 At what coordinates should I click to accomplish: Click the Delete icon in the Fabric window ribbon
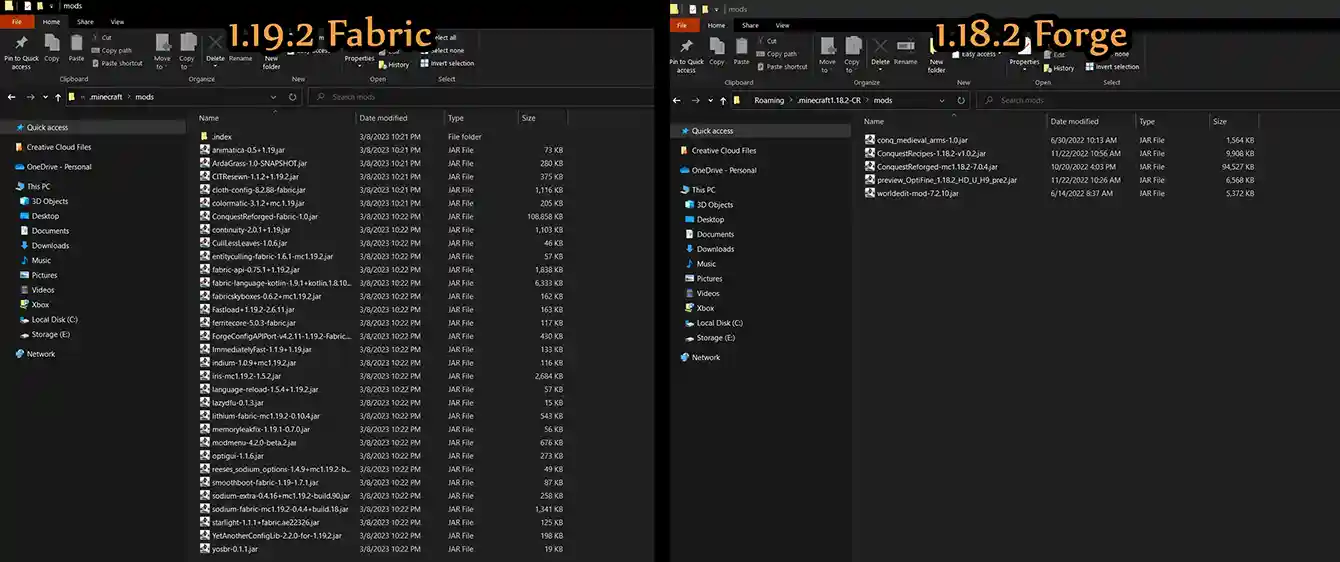click(215, 48)
